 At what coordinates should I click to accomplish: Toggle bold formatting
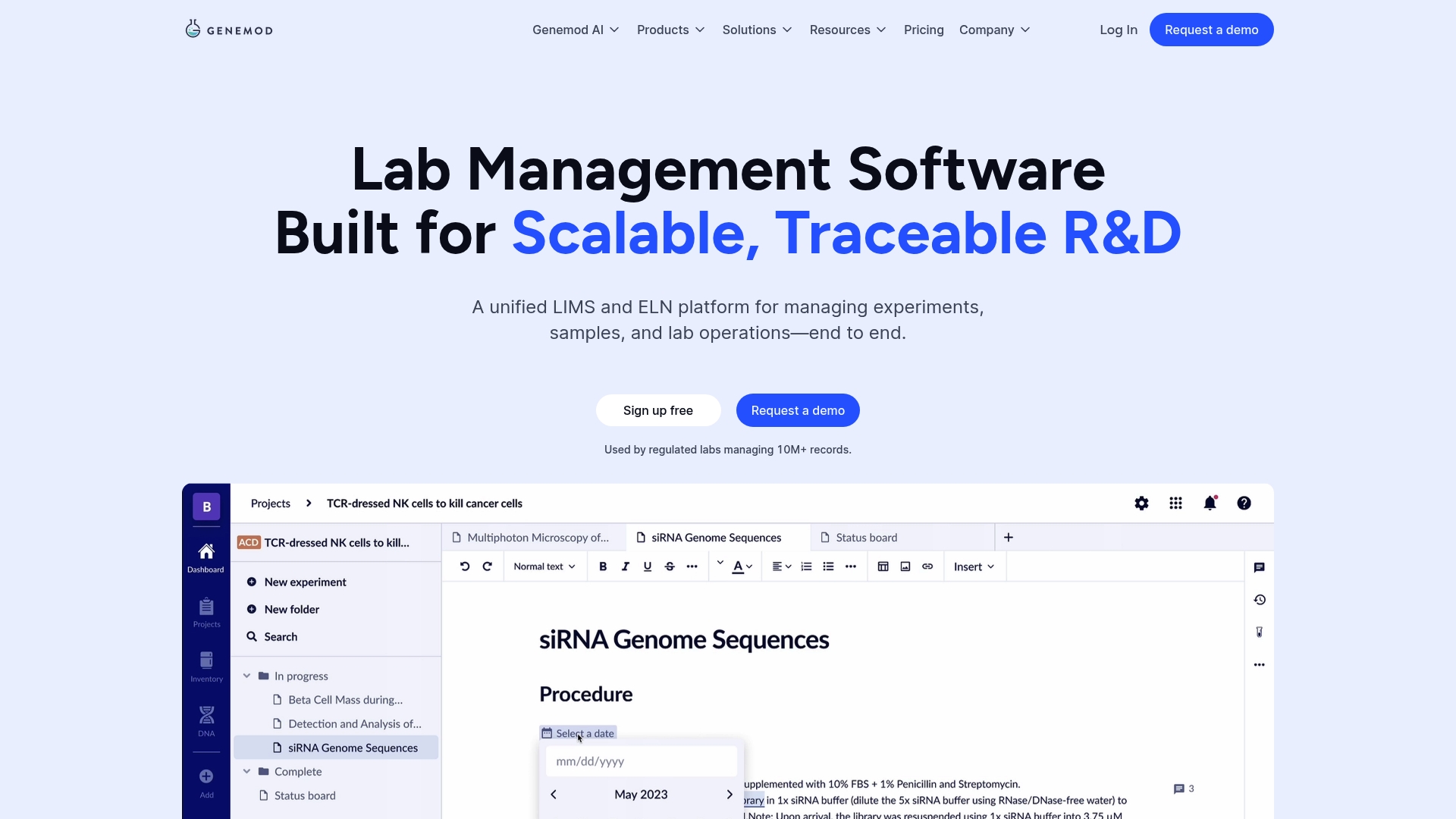(602, 566)
